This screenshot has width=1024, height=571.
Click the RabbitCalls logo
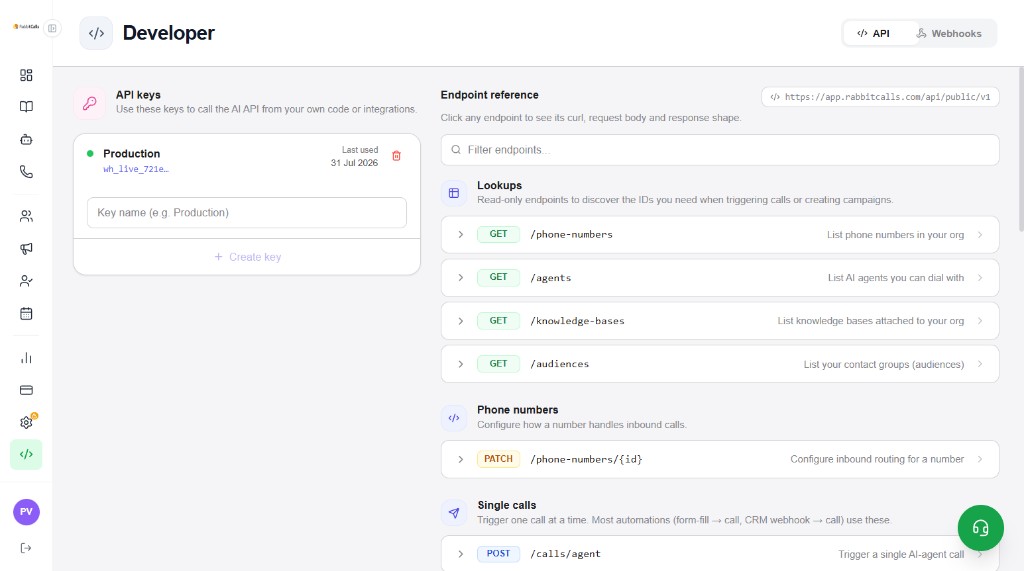pos(26,27)
